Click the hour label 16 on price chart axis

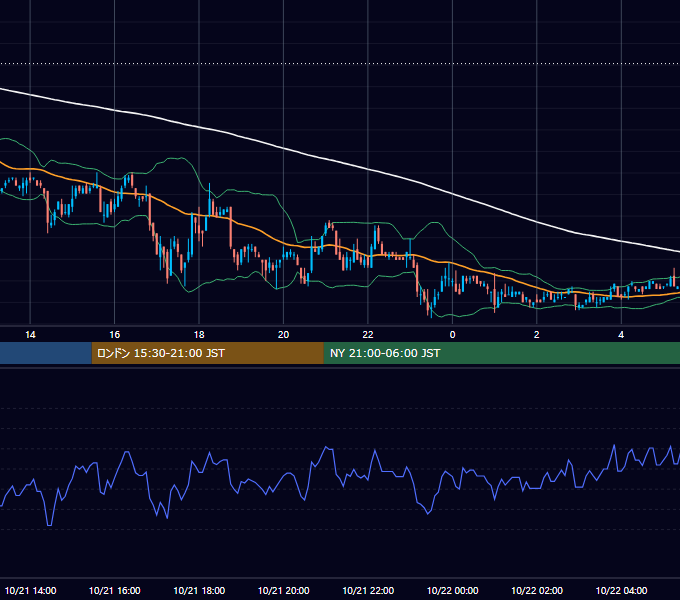coord(114,335)
